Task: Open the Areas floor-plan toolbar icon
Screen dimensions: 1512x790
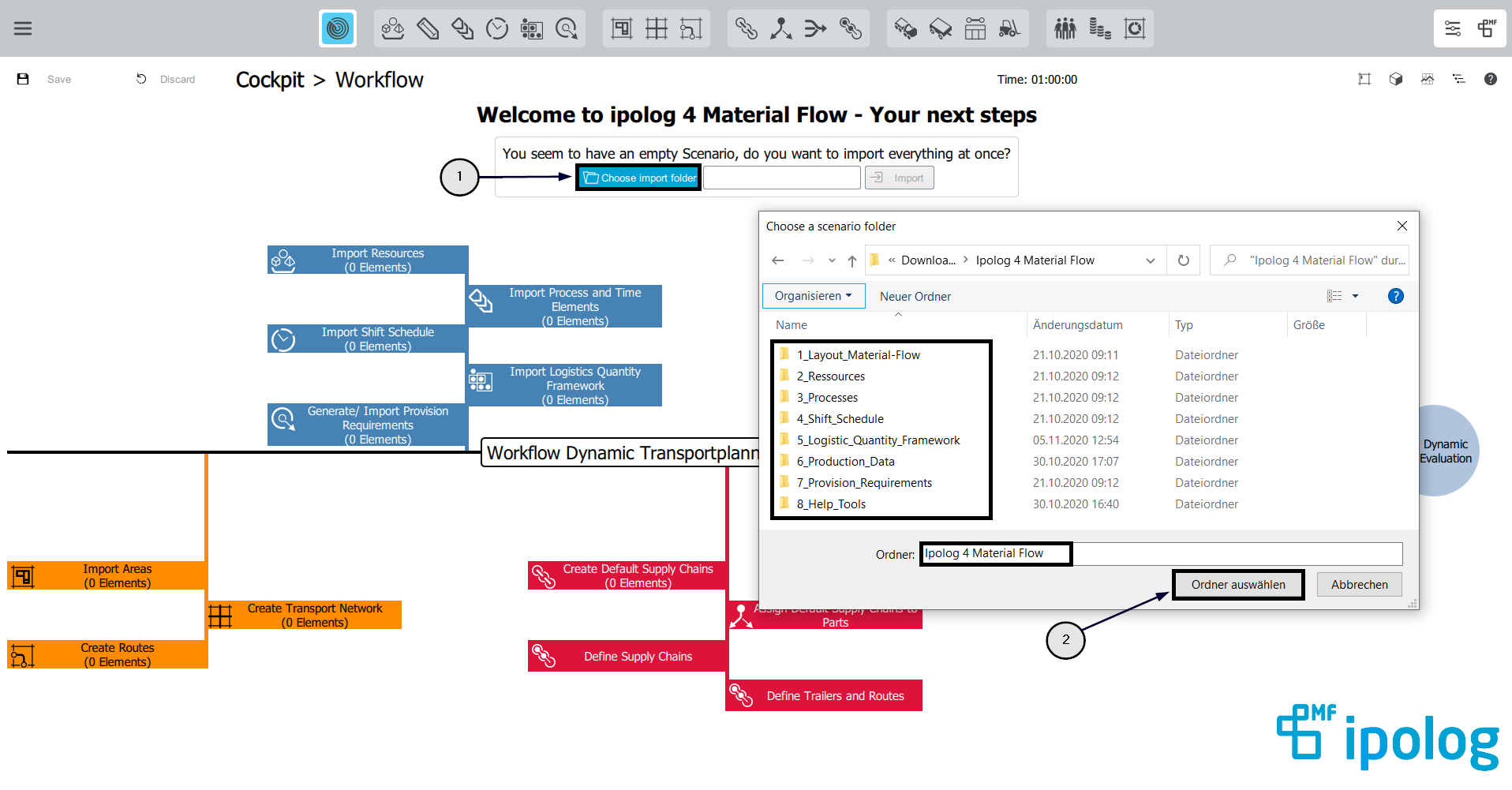Action: coord(622,29)
